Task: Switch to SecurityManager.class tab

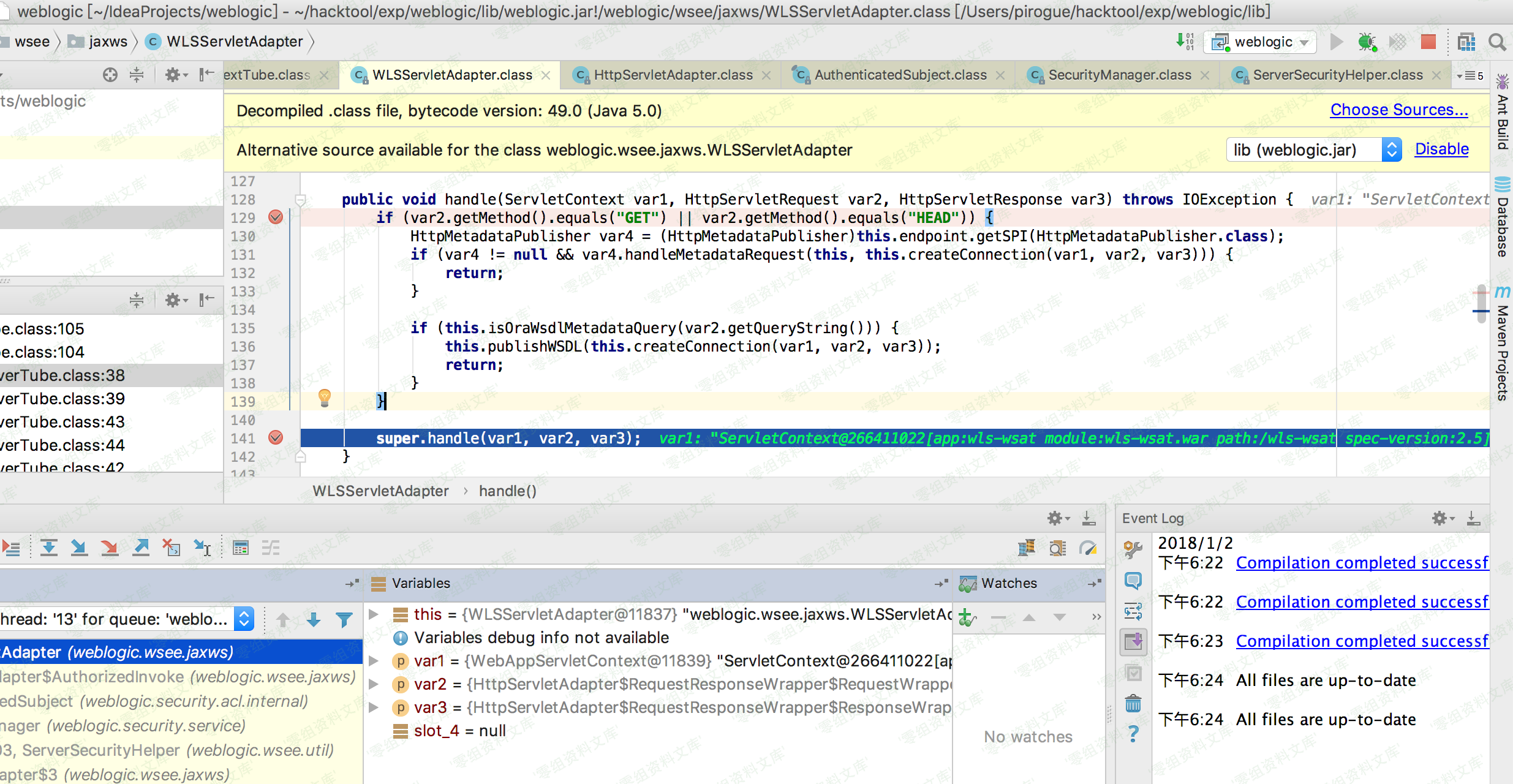Action: point(1119,75)
